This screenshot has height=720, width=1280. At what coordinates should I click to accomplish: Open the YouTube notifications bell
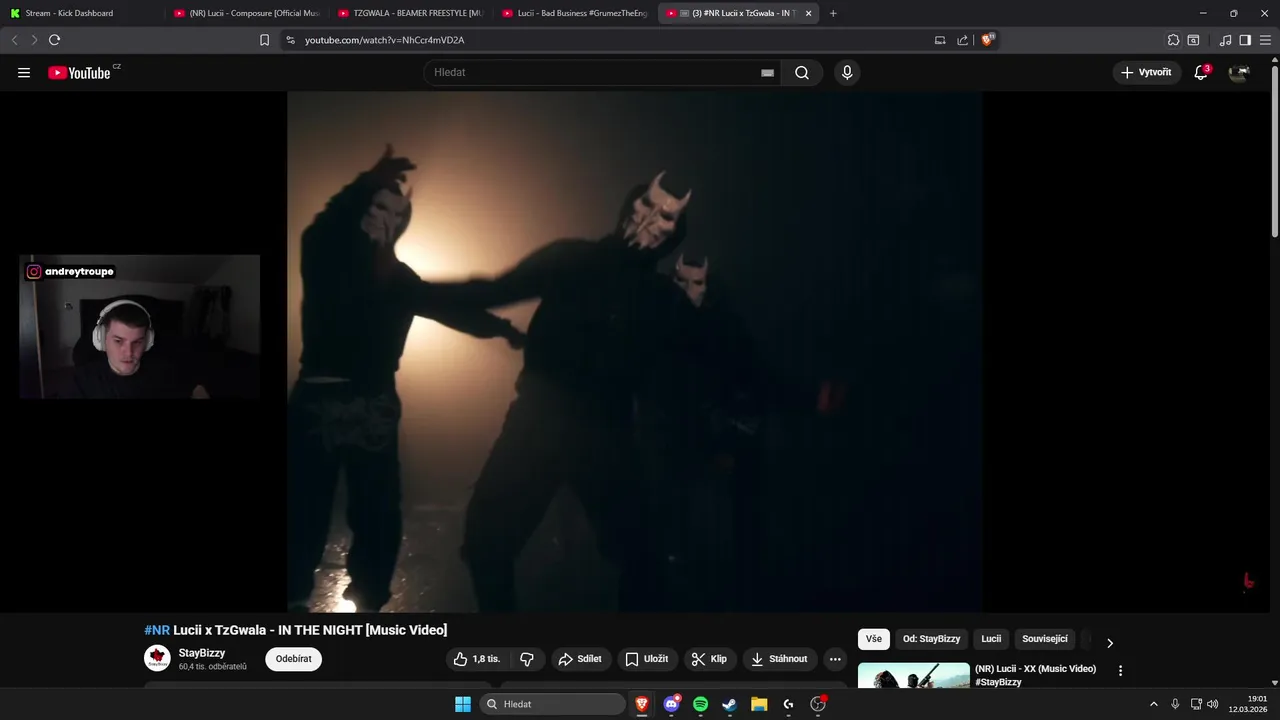pyautogui.click(x=1201, y=73)
